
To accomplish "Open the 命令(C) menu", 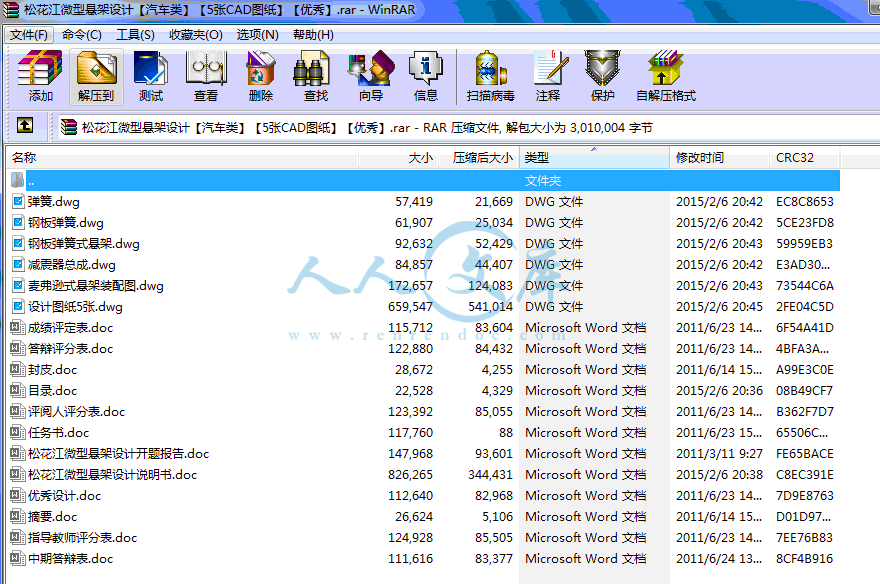I will coord(81,35).
